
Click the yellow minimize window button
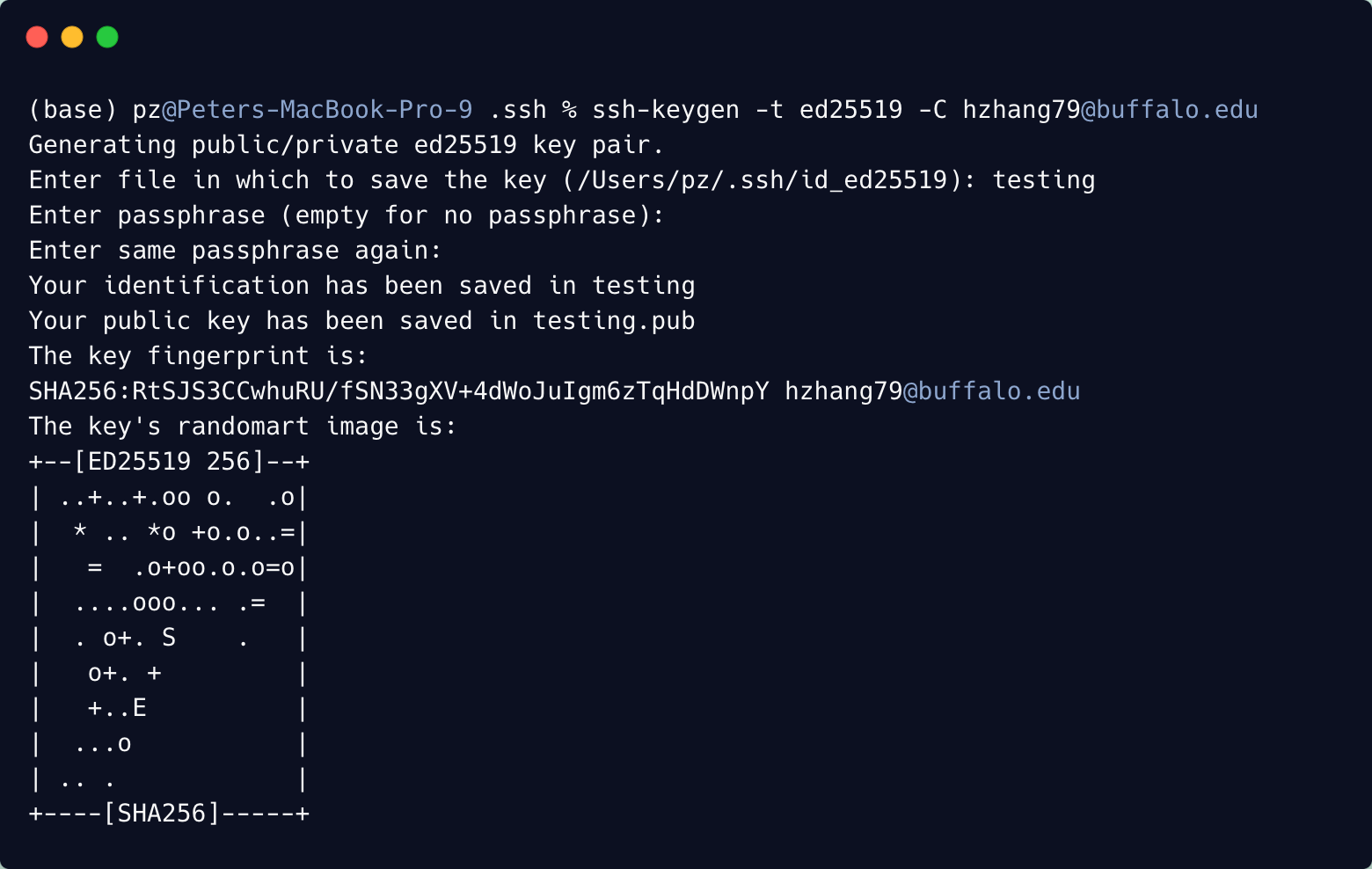tap(72, 37)
